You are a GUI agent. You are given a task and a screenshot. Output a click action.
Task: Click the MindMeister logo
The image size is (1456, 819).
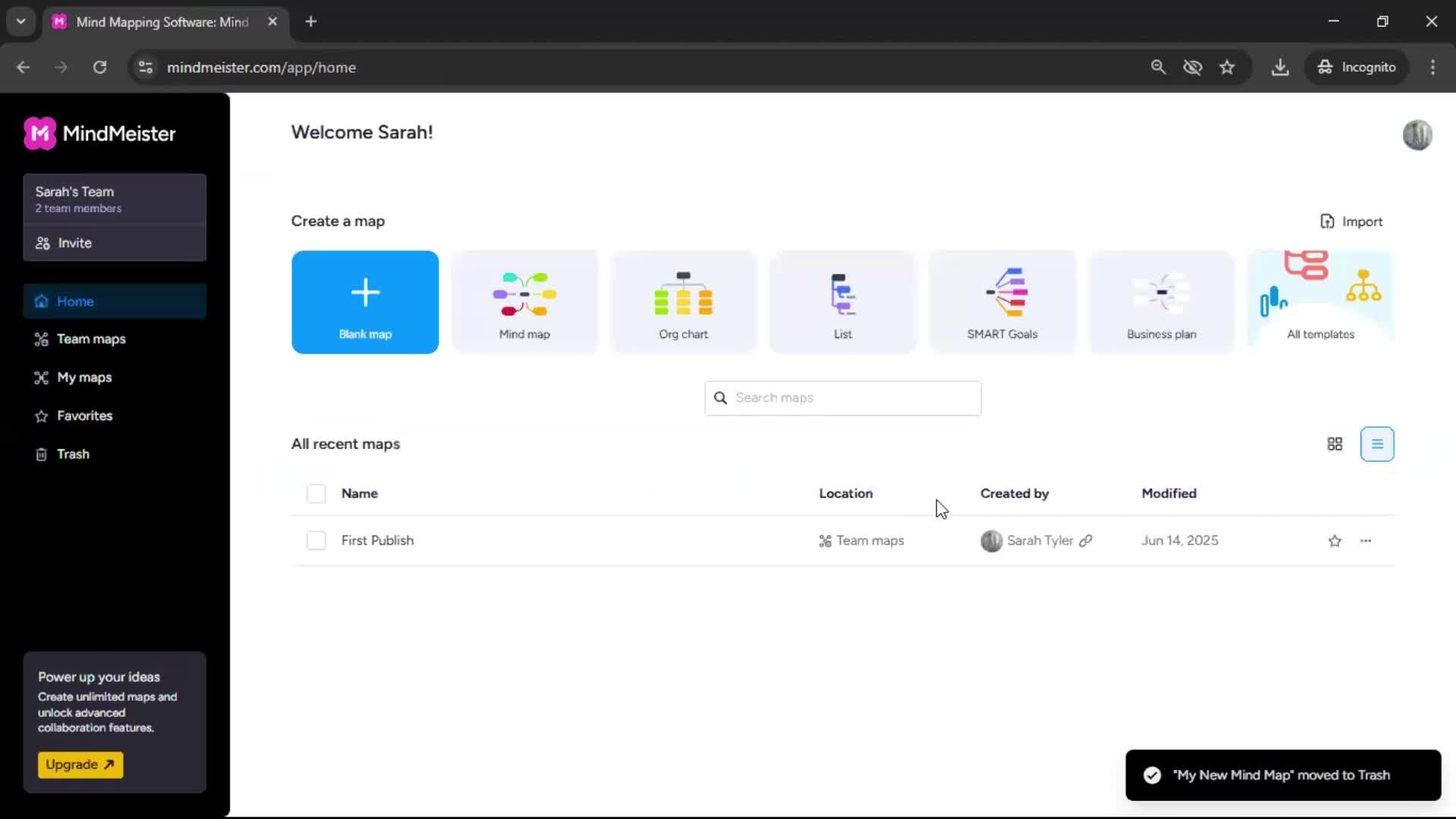[x=99, y=133]
